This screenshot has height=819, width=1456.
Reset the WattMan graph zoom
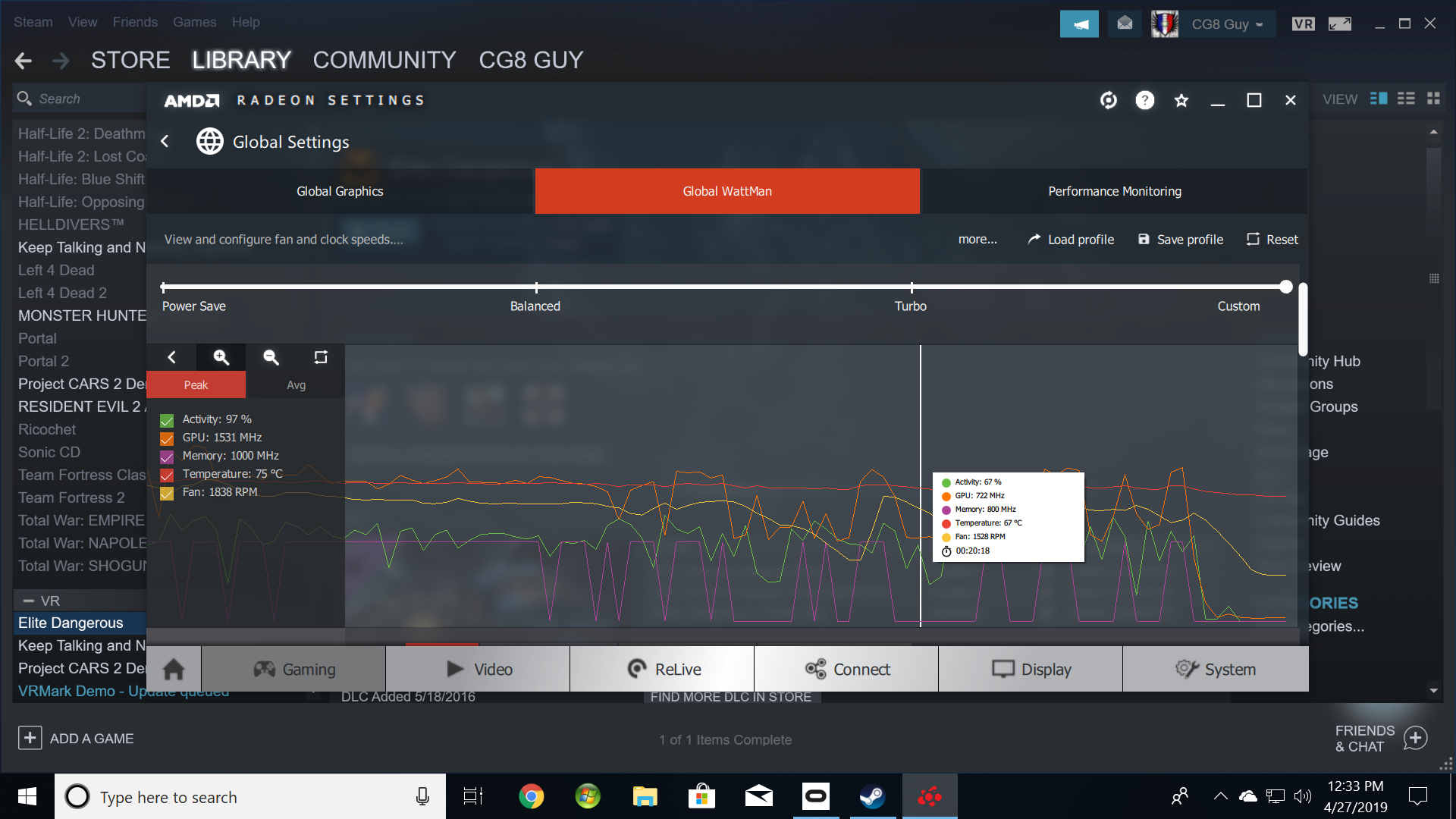[x=321, y=357]
